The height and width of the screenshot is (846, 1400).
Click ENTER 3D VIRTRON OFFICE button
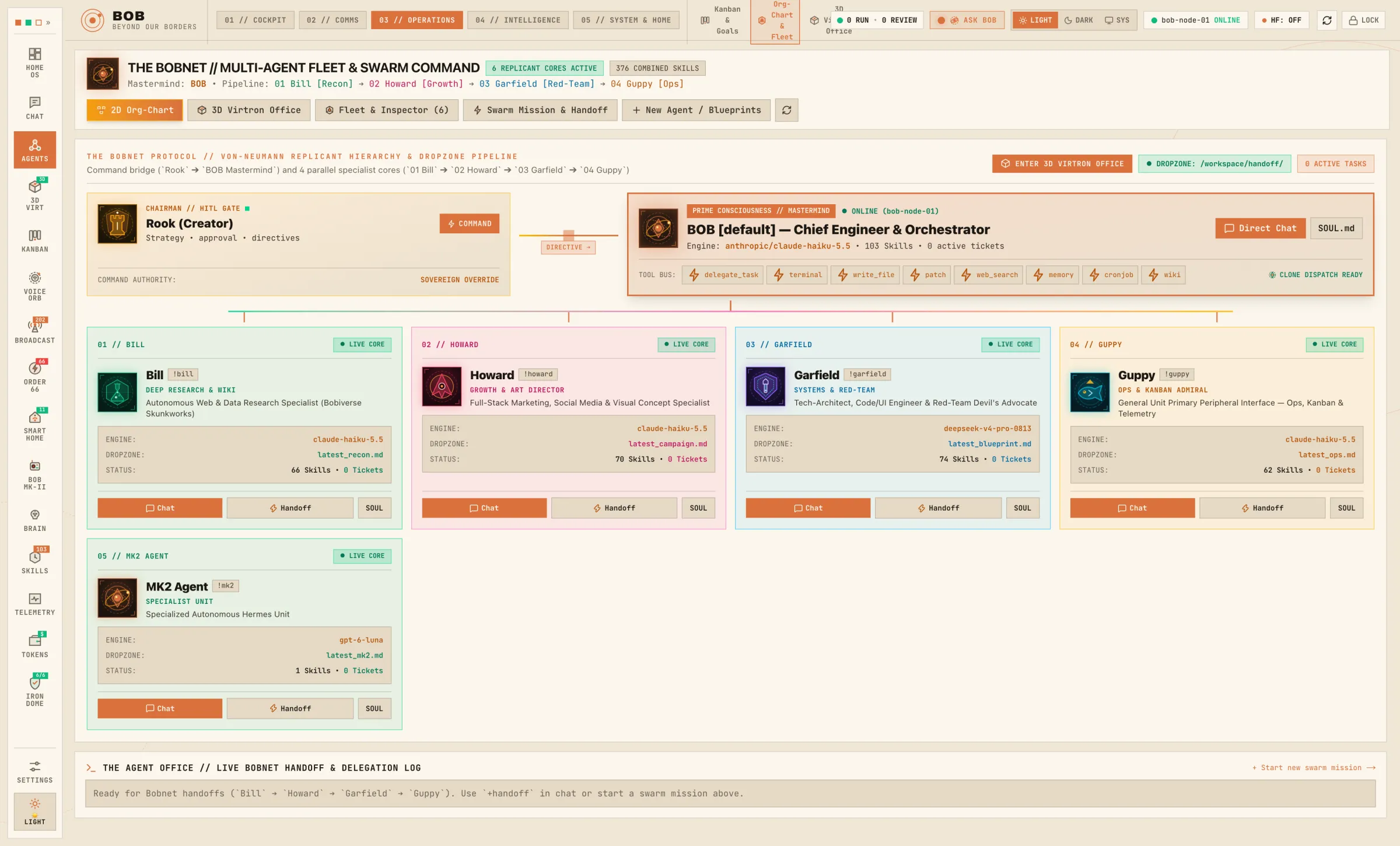pyautogui.click(x=1062, y=163)
